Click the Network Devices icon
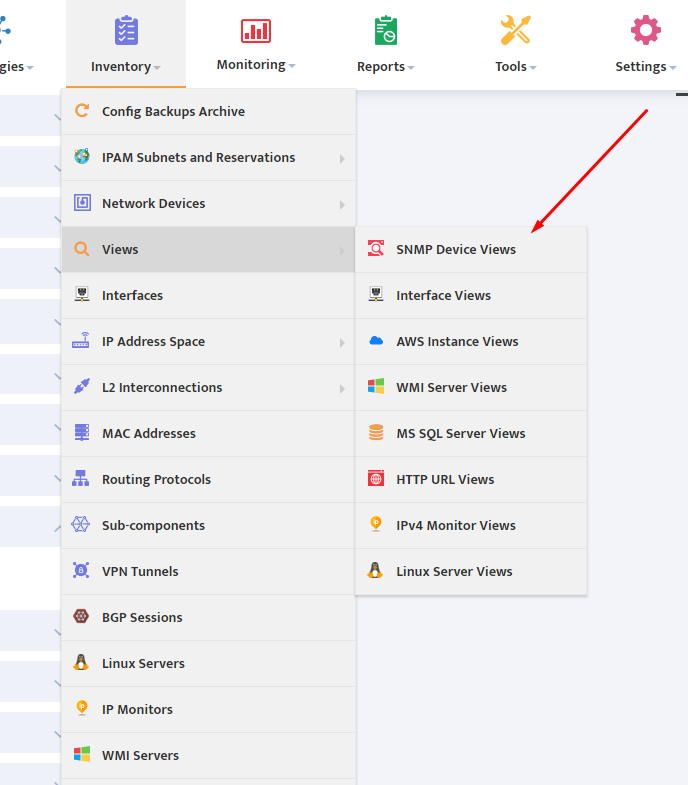Image resolution: width=688 pixels, height=785 pixels. (82, 203)
